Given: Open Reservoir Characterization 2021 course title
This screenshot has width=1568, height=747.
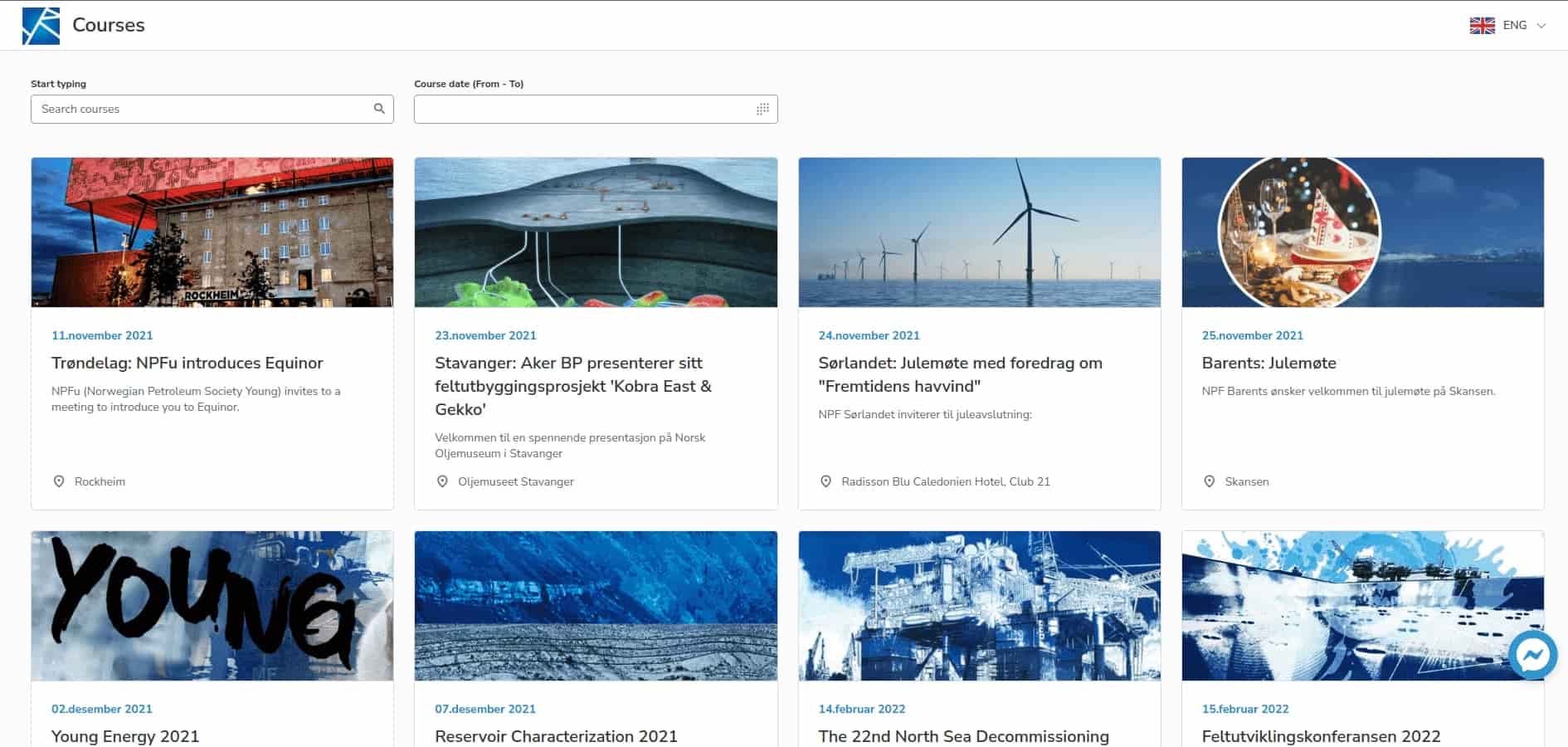Looking at the screenshot, I should (x=556, y=736).
